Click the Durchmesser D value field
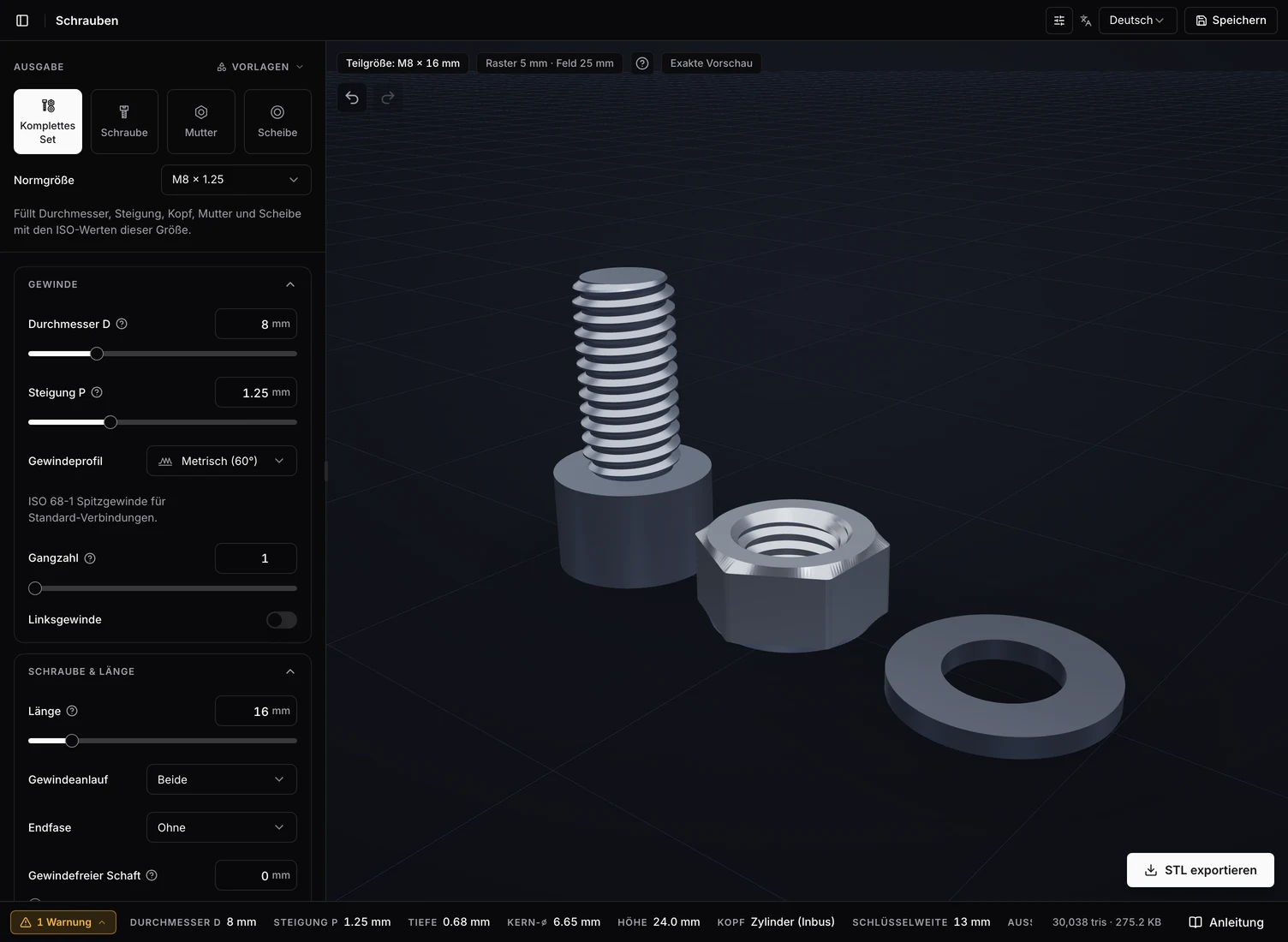Image resolution: width=1288 pixels, height=942 pixels. pos(256,324)
